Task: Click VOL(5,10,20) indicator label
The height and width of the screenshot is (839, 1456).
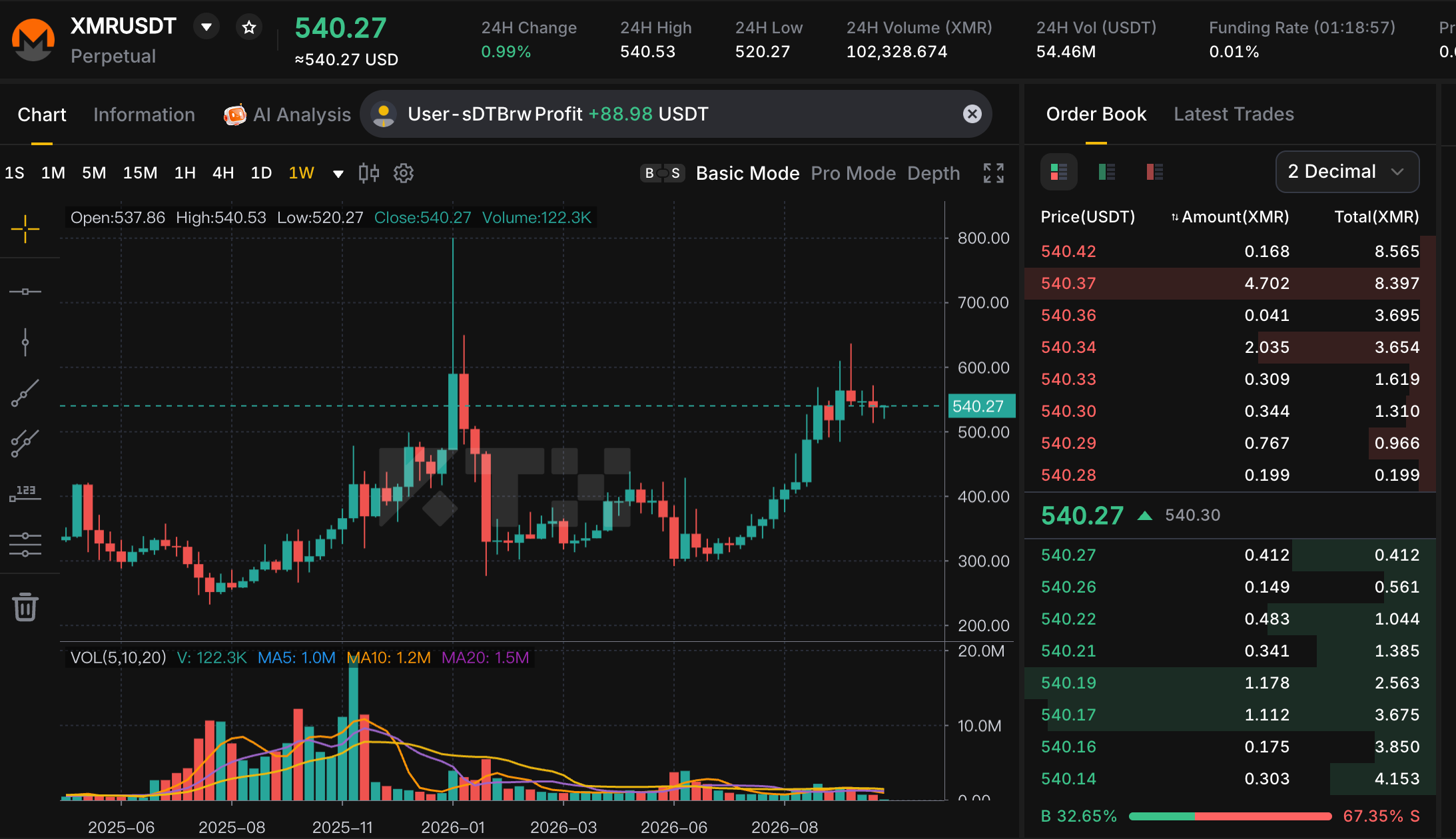Action: click(x=118, y=657)
